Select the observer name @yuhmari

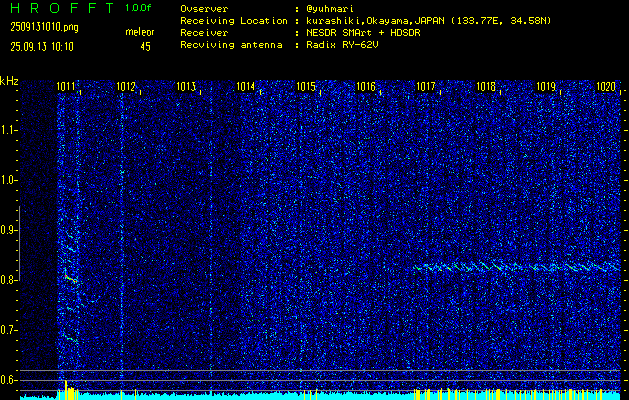point(329,9)
